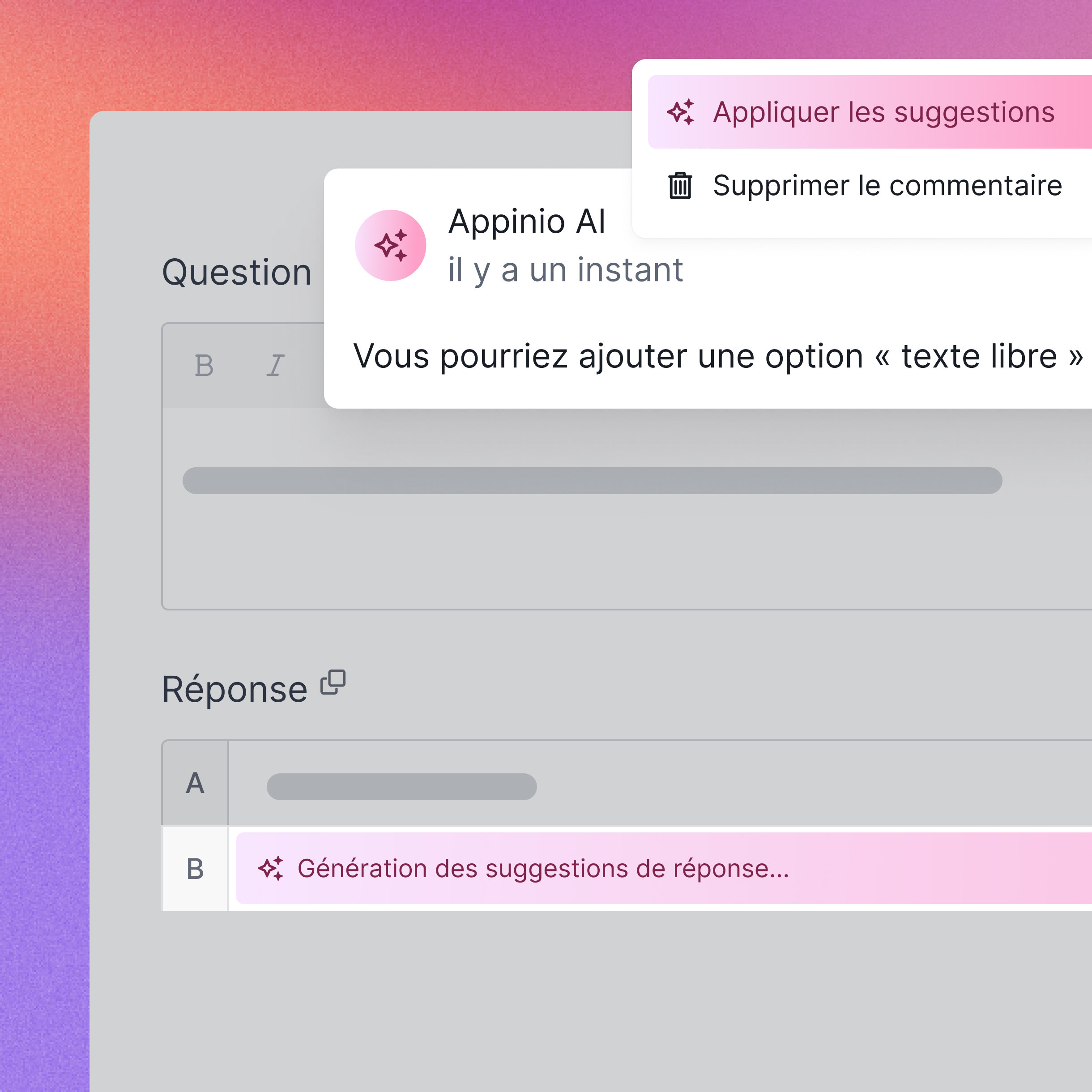Select the Appliquer les suggestions menu entry text
1092x1092 pixels.
pos(883,112)
